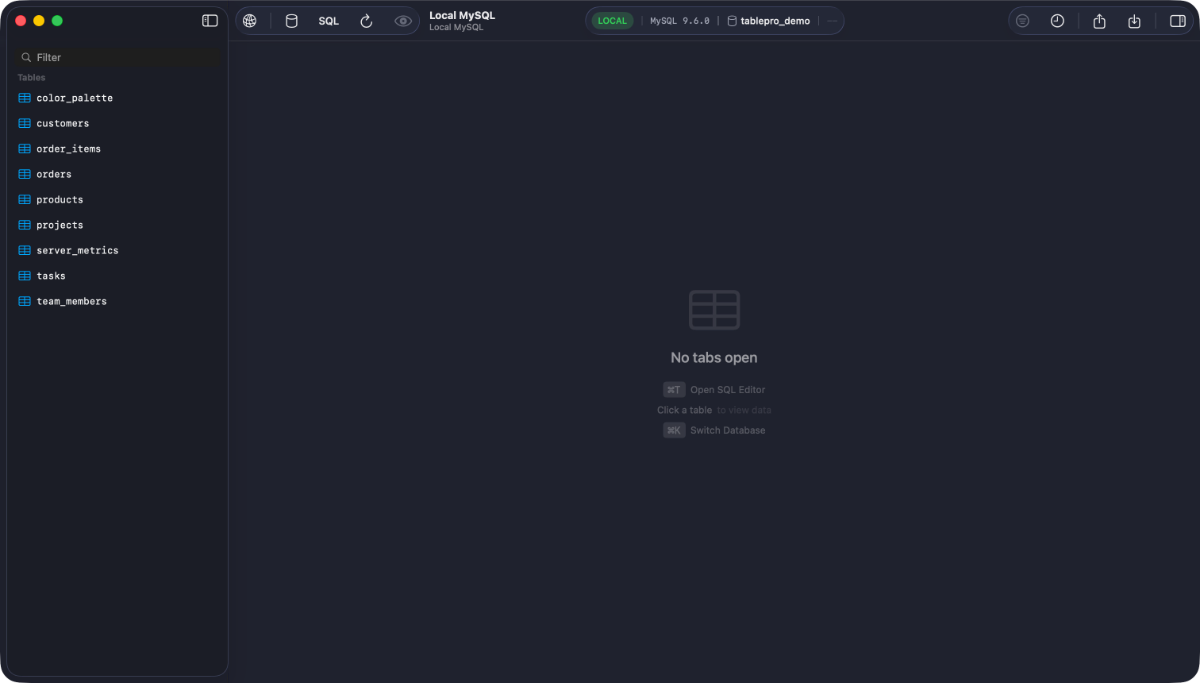The width and height of the screenshot is (1200, 683).
Task: Click the globe connection icon in toolbar
Action: click(250, 21)
